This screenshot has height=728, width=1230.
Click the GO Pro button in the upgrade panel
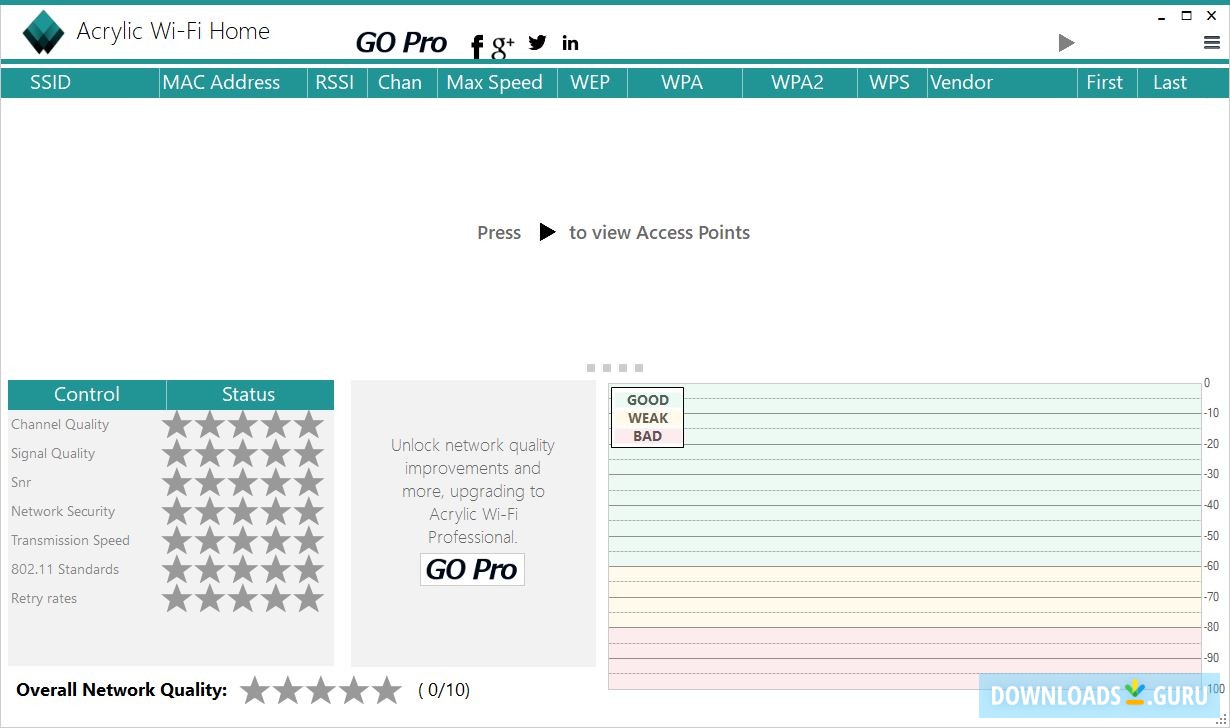472,569
